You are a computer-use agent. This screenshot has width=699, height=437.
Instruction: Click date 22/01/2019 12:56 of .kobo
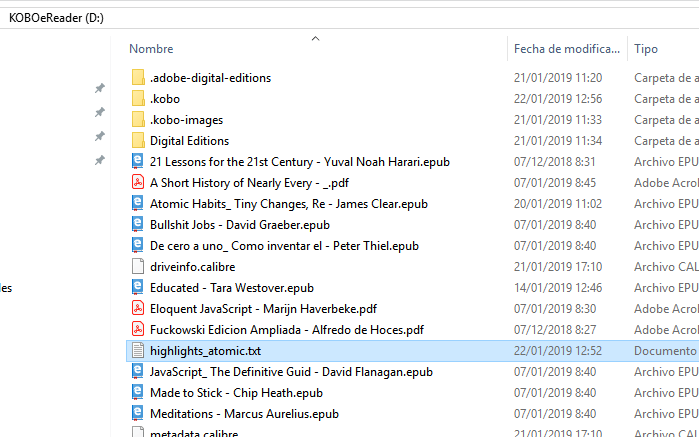(x=558, y=99)
